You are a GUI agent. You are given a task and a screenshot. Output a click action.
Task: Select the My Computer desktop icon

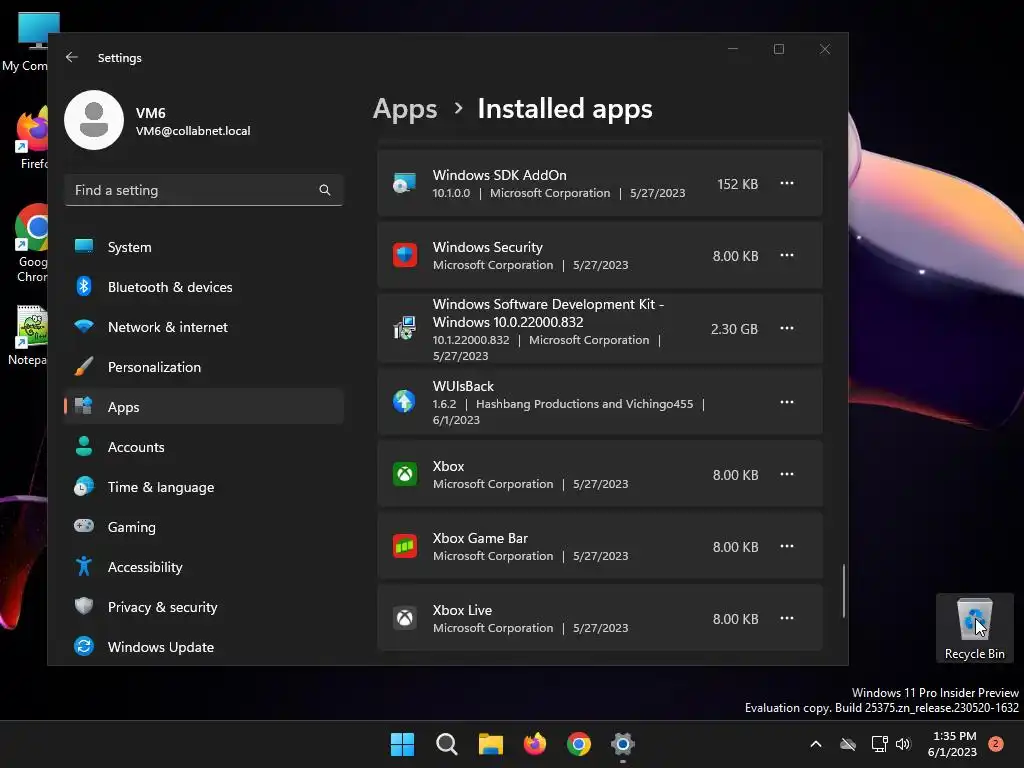click(x=26, y=42)
